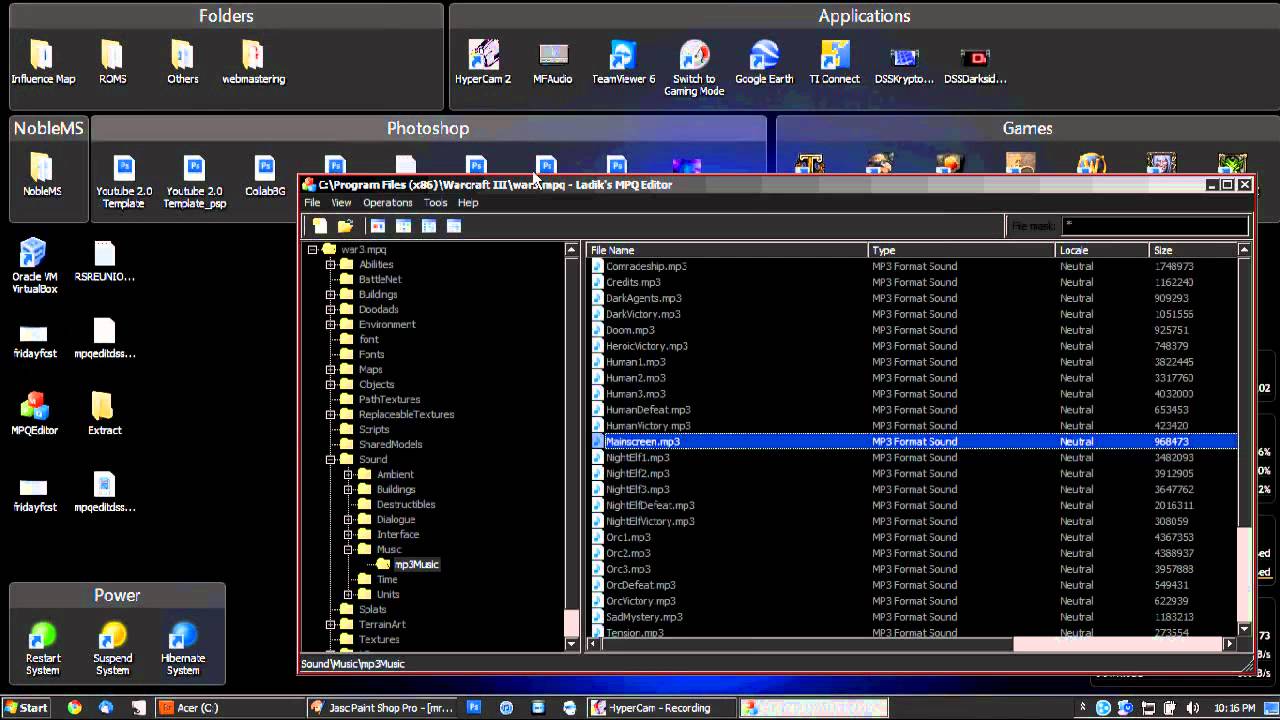Image resolution: width=1280 pixels, height=720 pixels.
Task: Open the Others folder
Action: coord(183,62)
